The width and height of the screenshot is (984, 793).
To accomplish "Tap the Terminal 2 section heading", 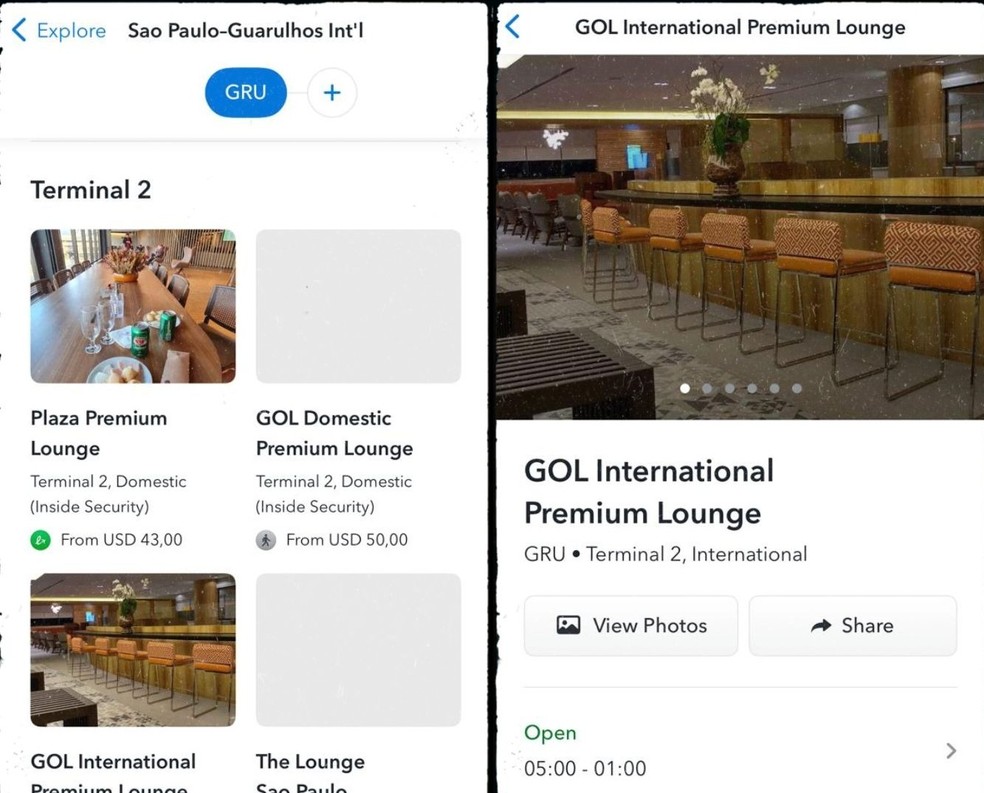I will pos(90,189).
